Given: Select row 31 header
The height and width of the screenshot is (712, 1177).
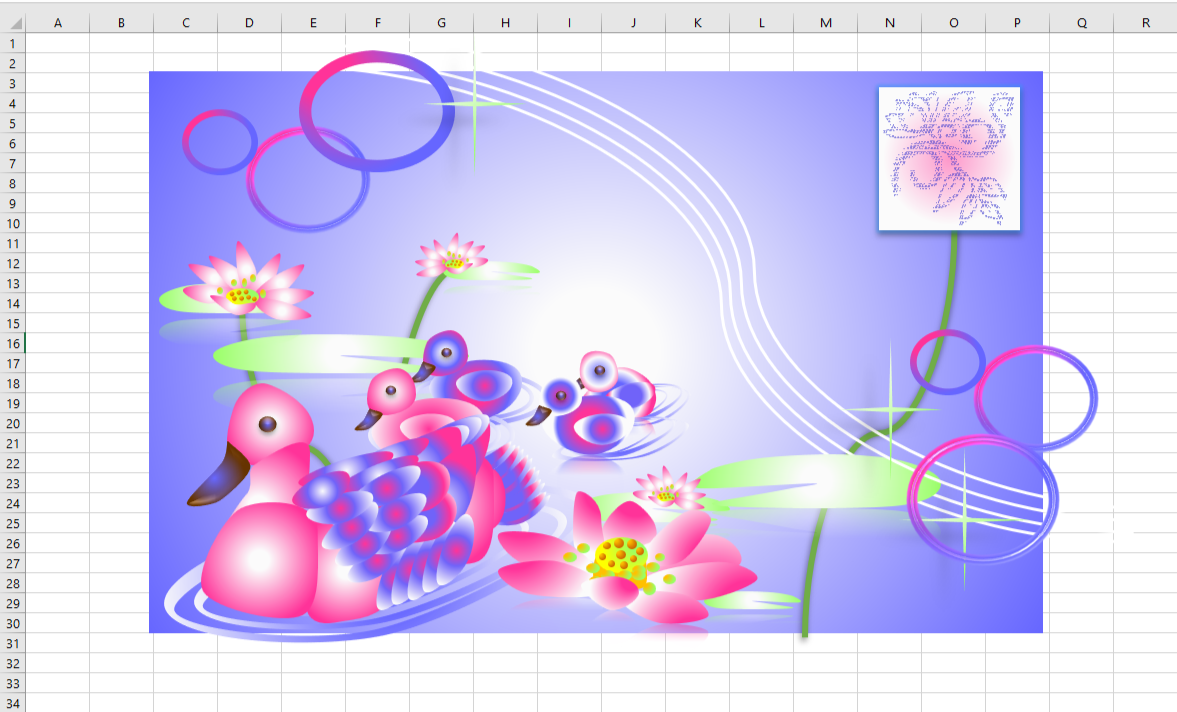Looking at the screenshot, I should tap(13, 644).
